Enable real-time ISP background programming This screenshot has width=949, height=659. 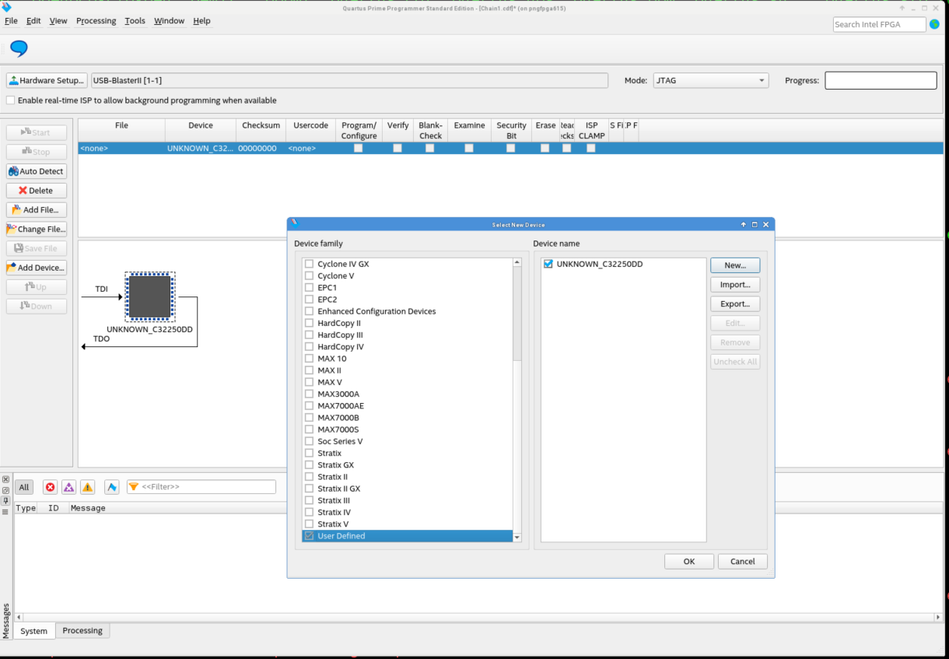(11, 101)
